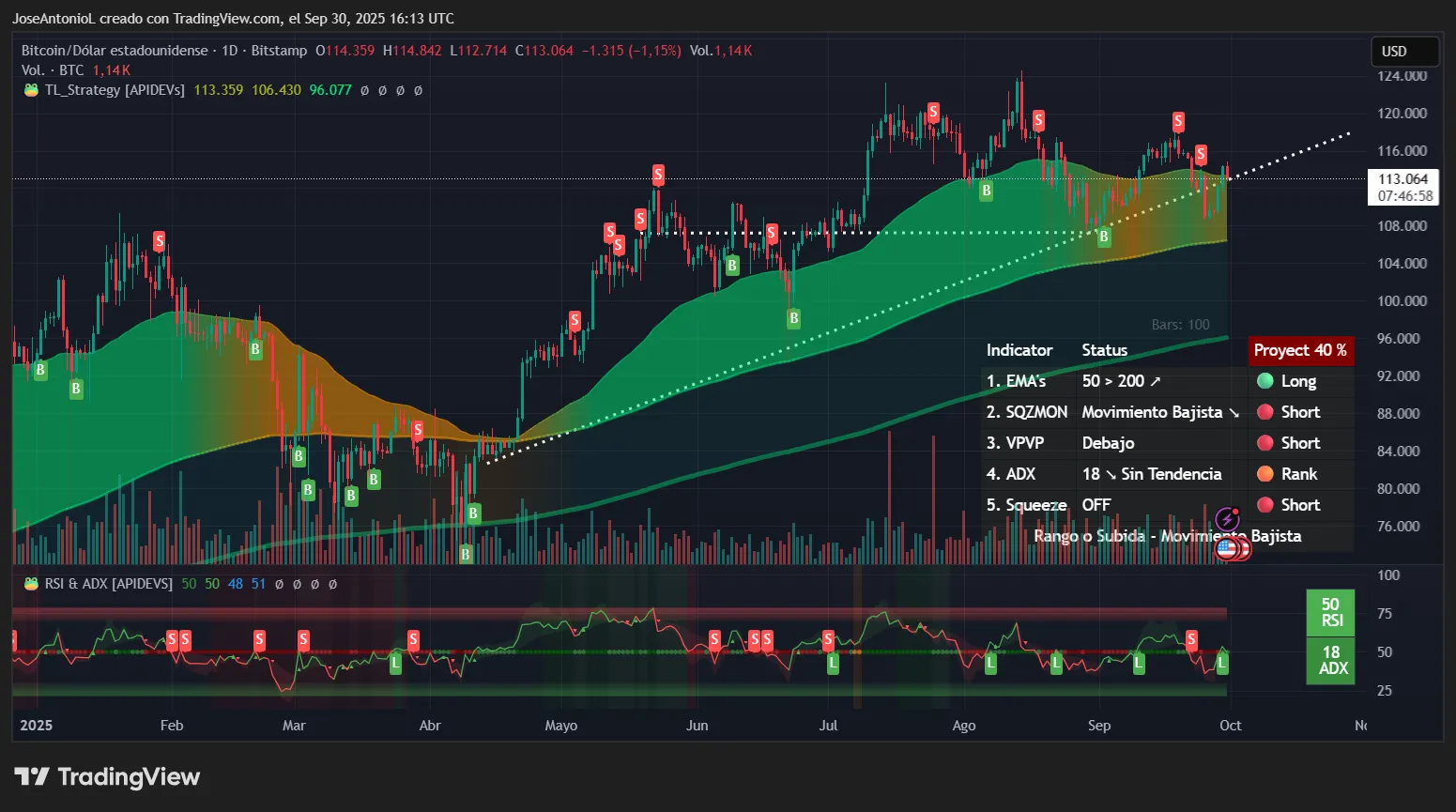Toggle the red Short dot on SQZMON row
The height and width of the screenshot is (812, 1456).
pyautogui.click(x=1266, y=412)
